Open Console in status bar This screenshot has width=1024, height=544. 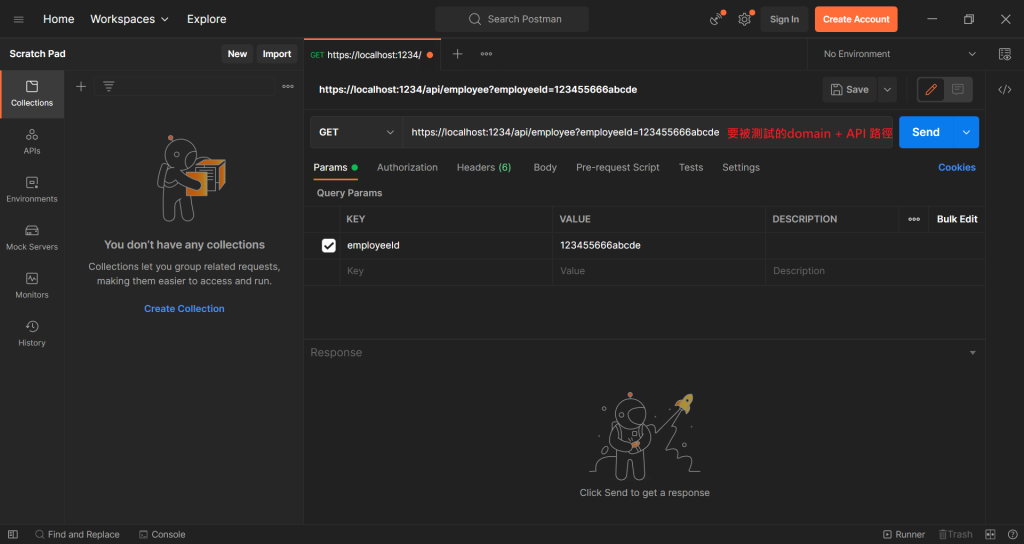[x=162, y=534]
